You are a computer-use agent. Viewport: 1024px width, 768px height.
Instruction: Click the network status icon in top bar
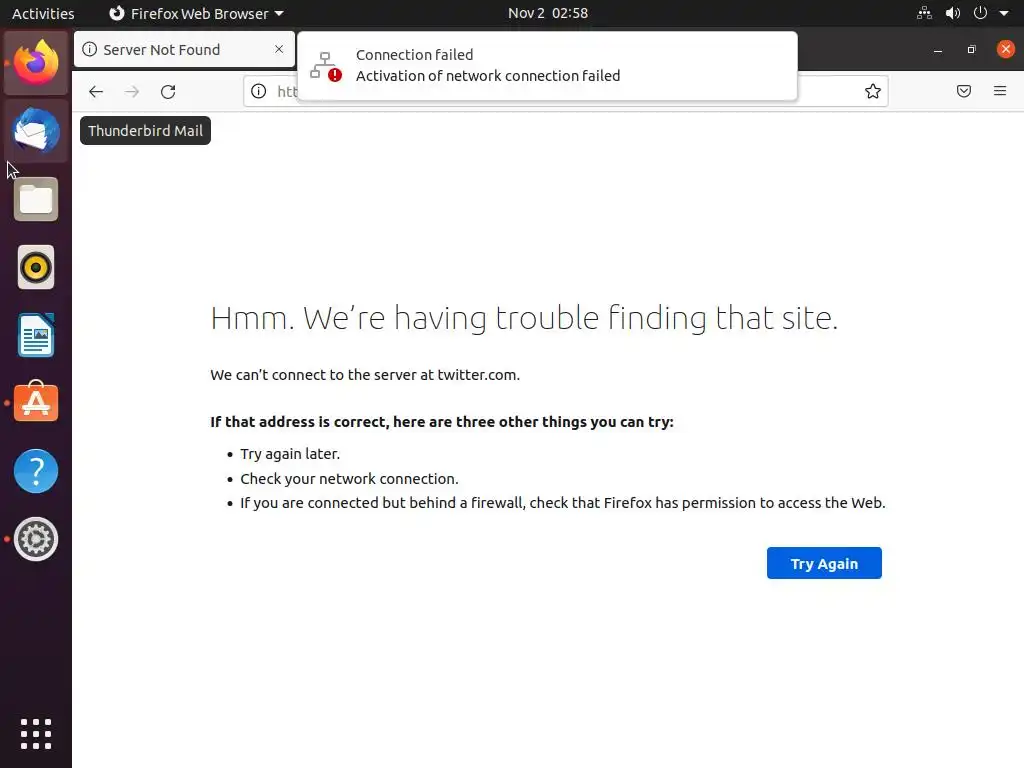coord(924,13)
